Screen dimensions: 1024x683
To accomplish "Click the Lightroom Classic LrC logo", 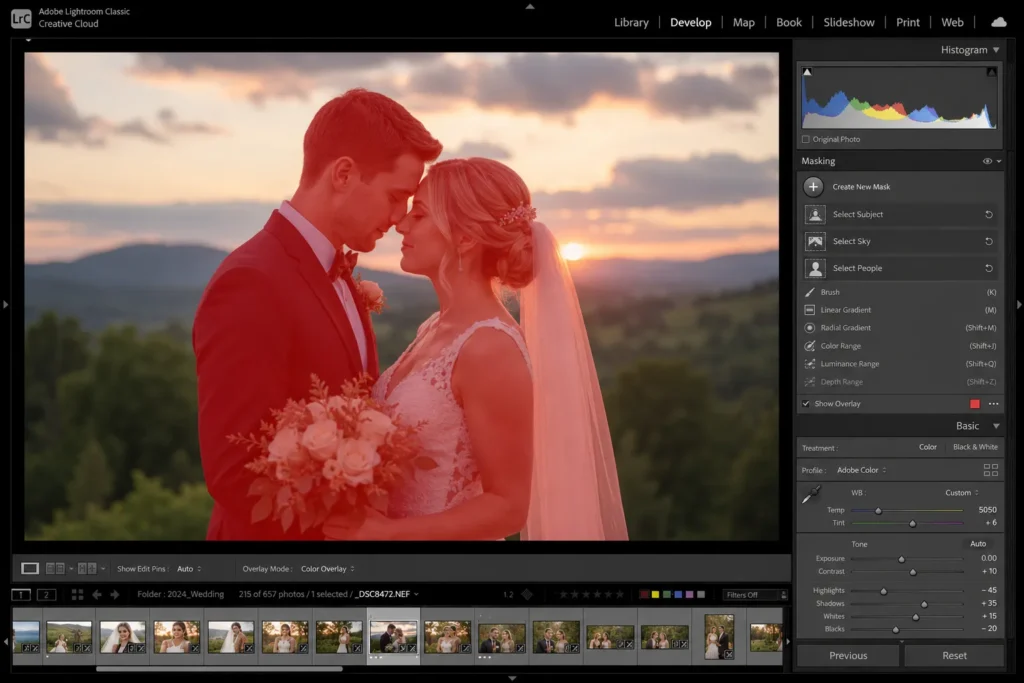I will point(21,18).
